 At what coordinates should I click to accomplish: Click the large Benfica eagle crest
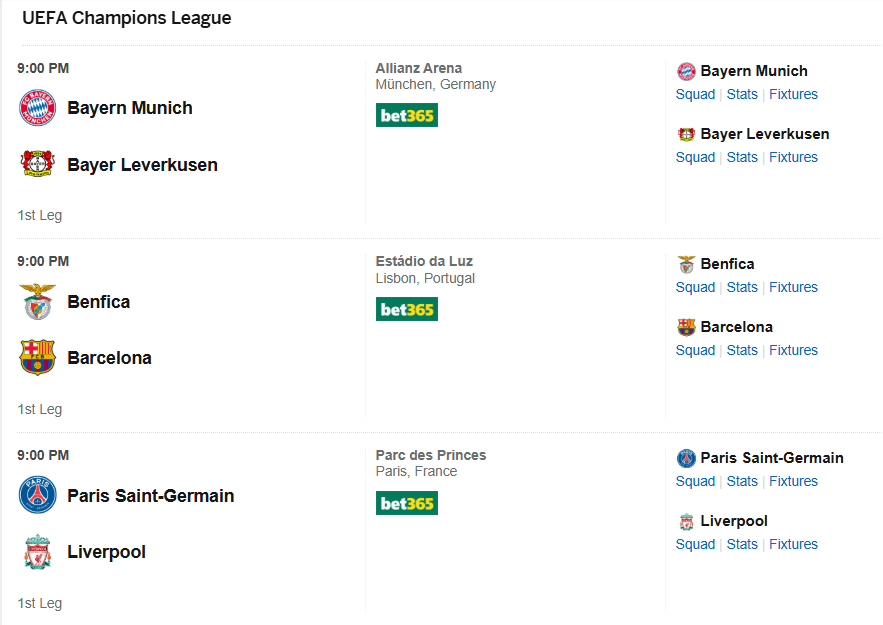[38, 302]
